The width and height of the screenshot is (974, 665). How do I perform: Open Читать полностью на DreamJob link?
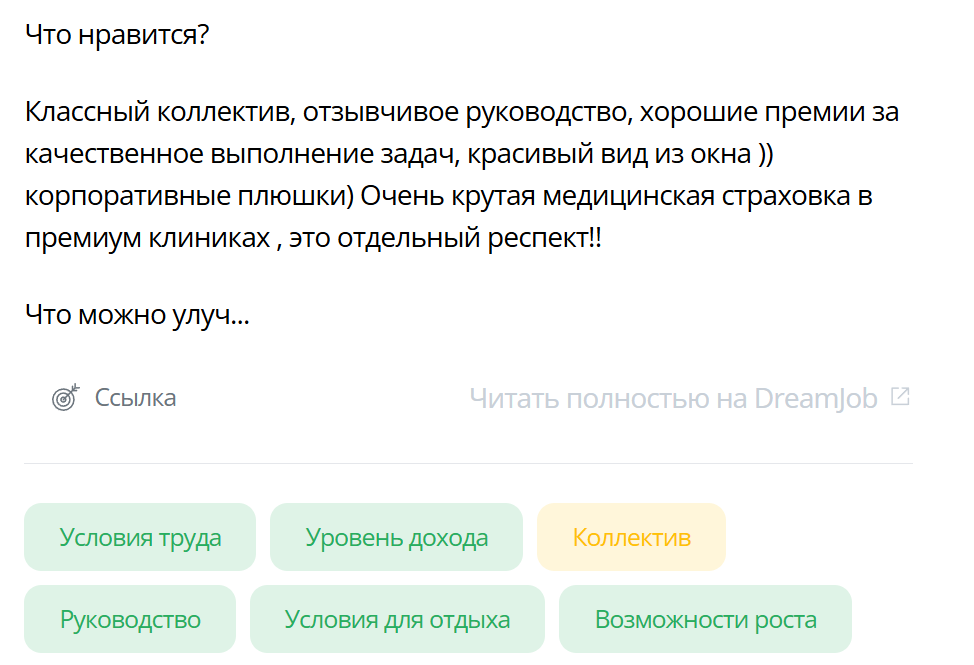tap(673, 398)
